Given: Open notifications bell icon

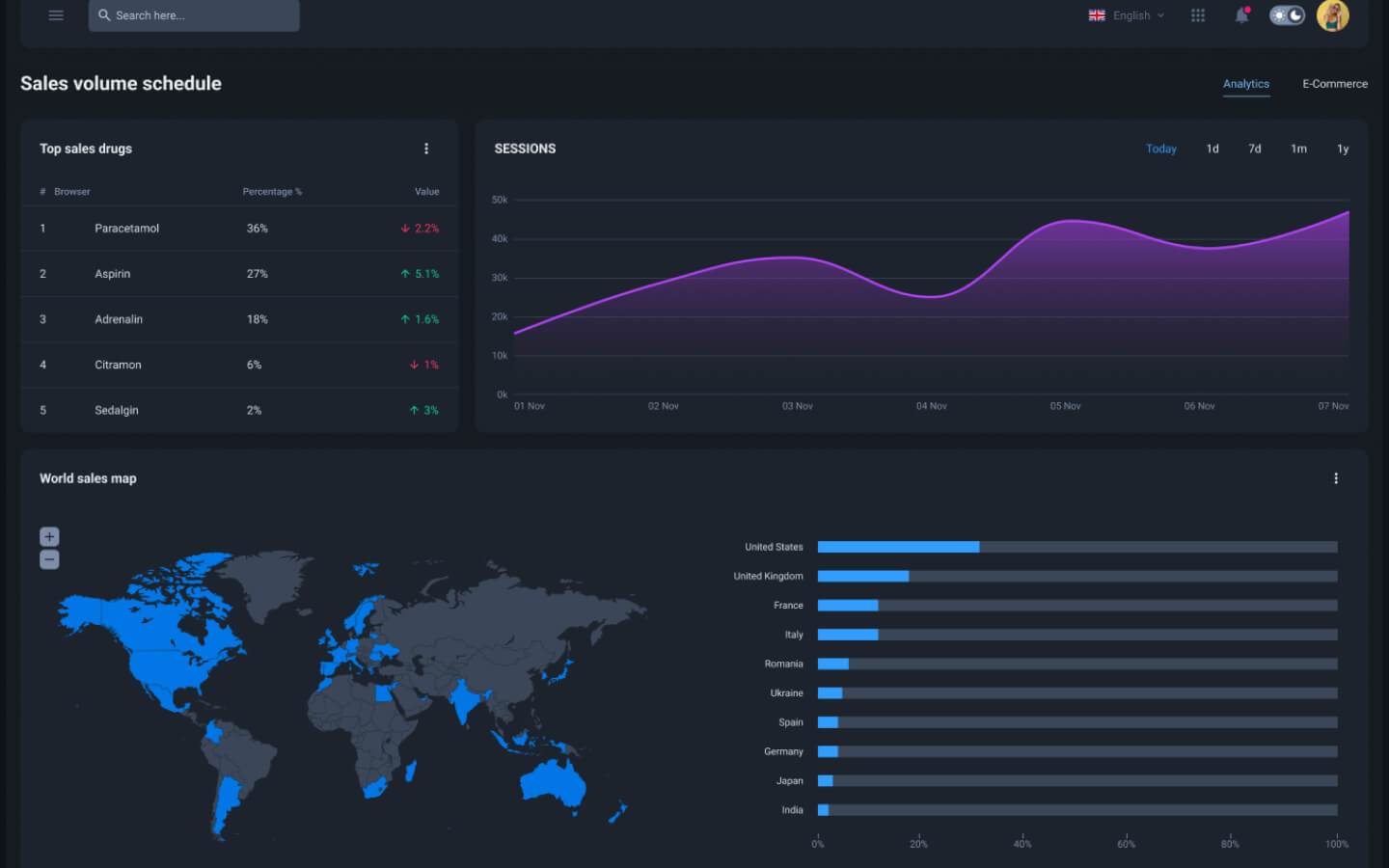Looking at the screenshot, I should pos(1242,15).
